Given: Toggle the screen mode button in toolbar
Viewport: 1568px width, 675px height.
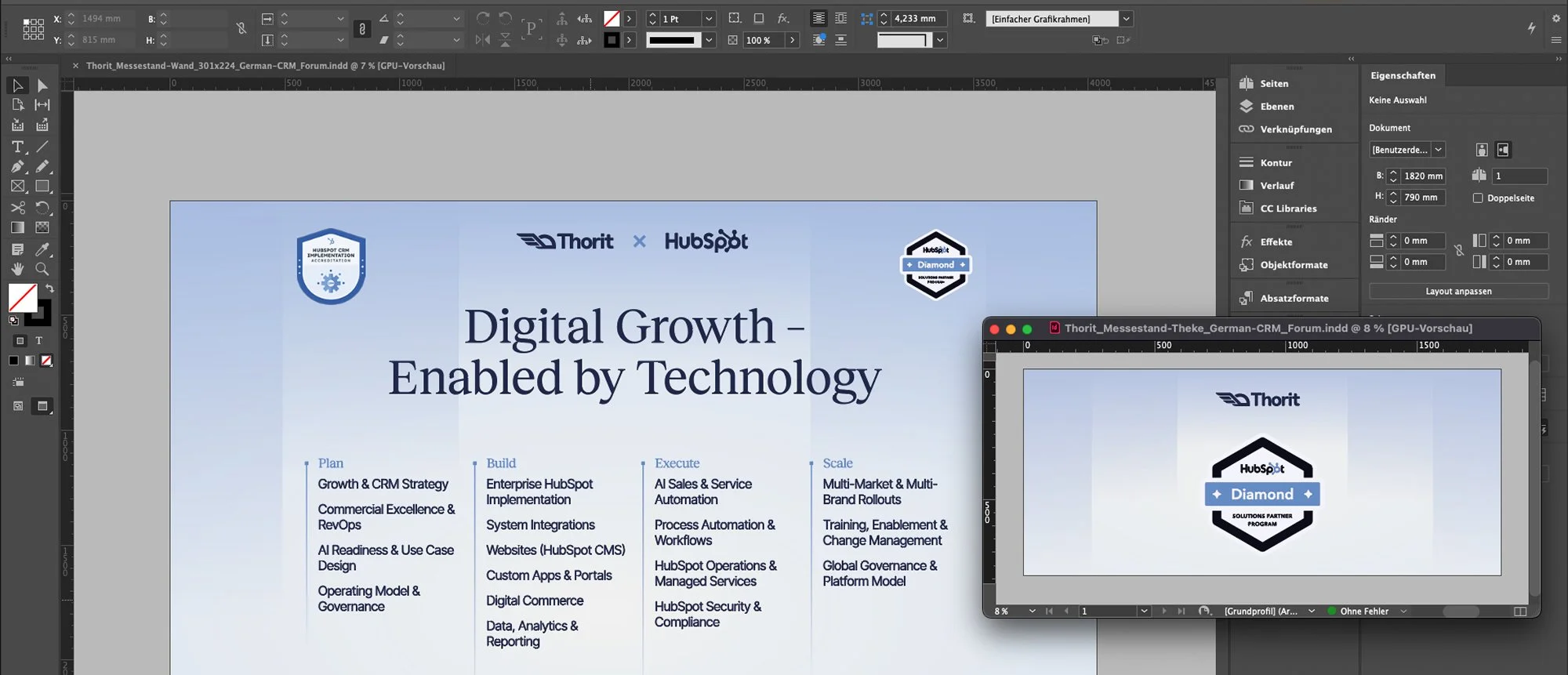Looking at the screenshot, I should 42,405.
